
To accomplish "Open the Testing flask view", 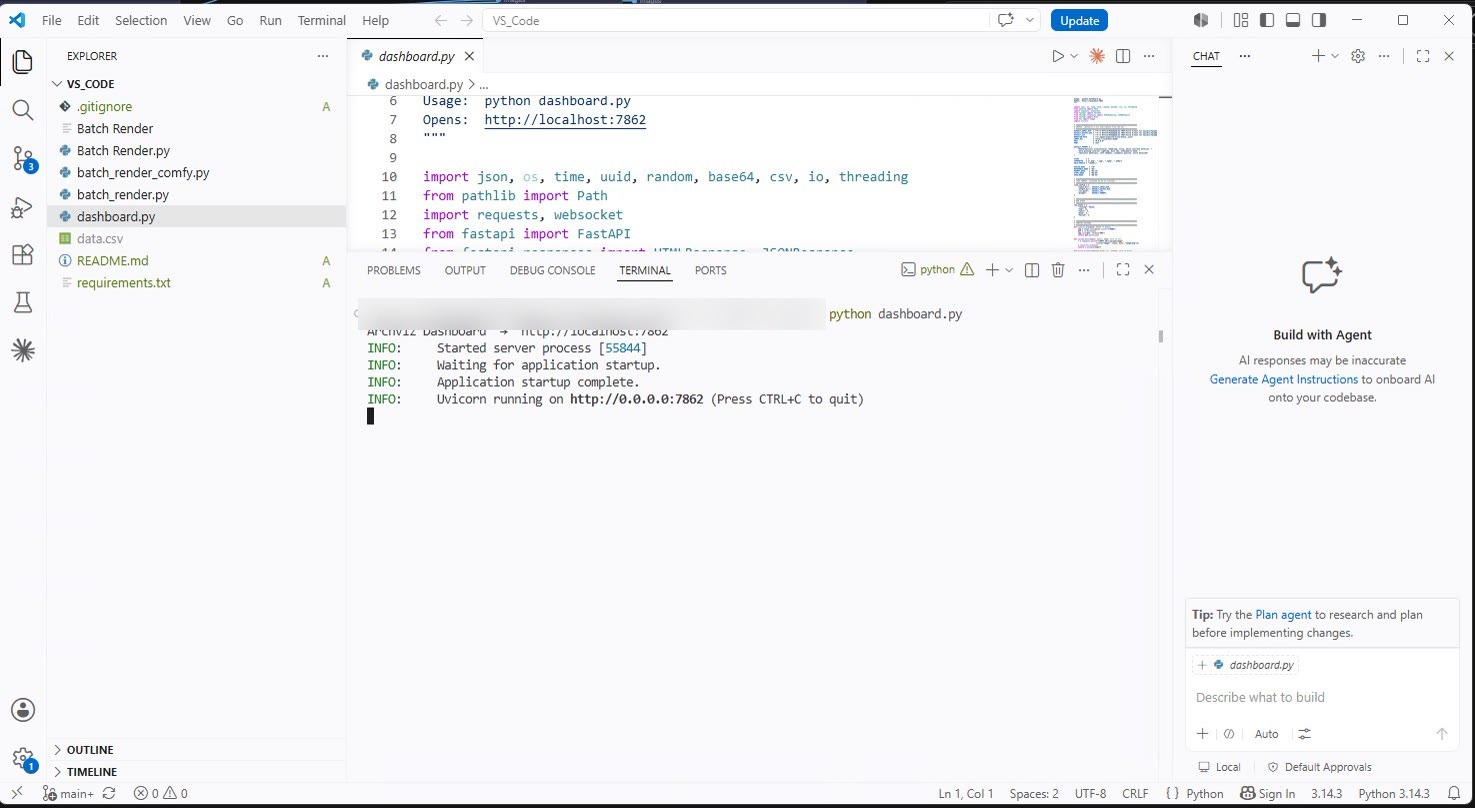I will 22,303.
